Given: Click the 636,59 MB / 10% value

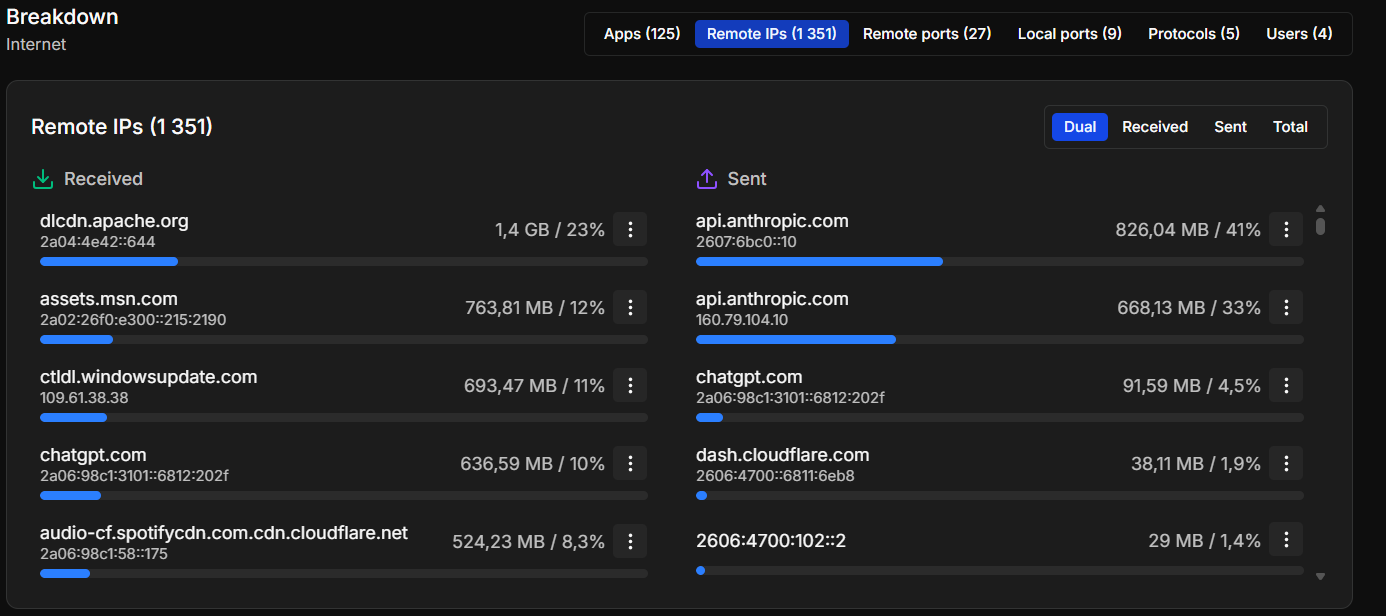Looking at the screenshot, I should click(x=533, y=464).
